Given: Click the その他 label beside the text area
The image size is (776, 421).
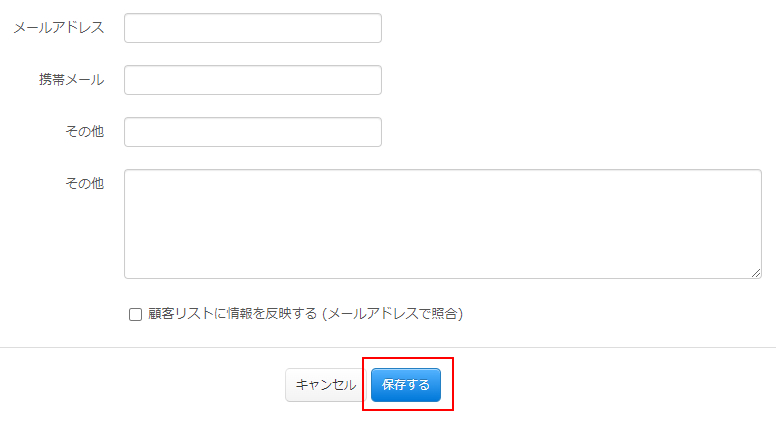Looking at the screenshot, I should pos(84,184).
